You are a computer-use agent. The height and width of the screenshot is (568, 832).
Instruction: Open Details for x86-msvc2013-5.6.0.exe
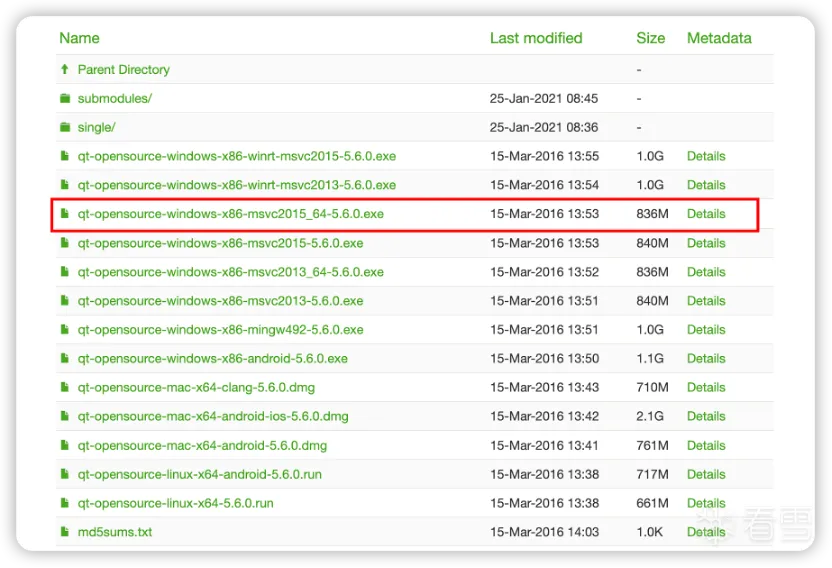pyautogui.click(x=706, y=301)
